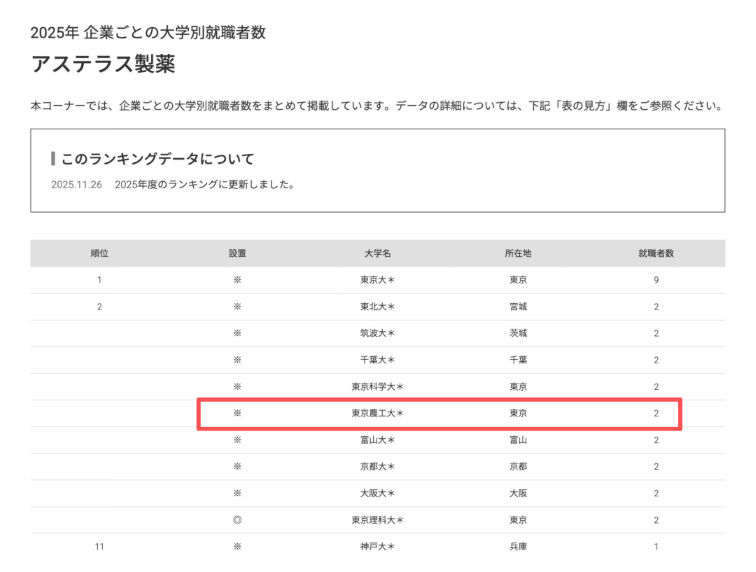The width and height of the screenshot is (756, 572).
Task: Open the 大阪大 university entry
Action: point(377,493)
